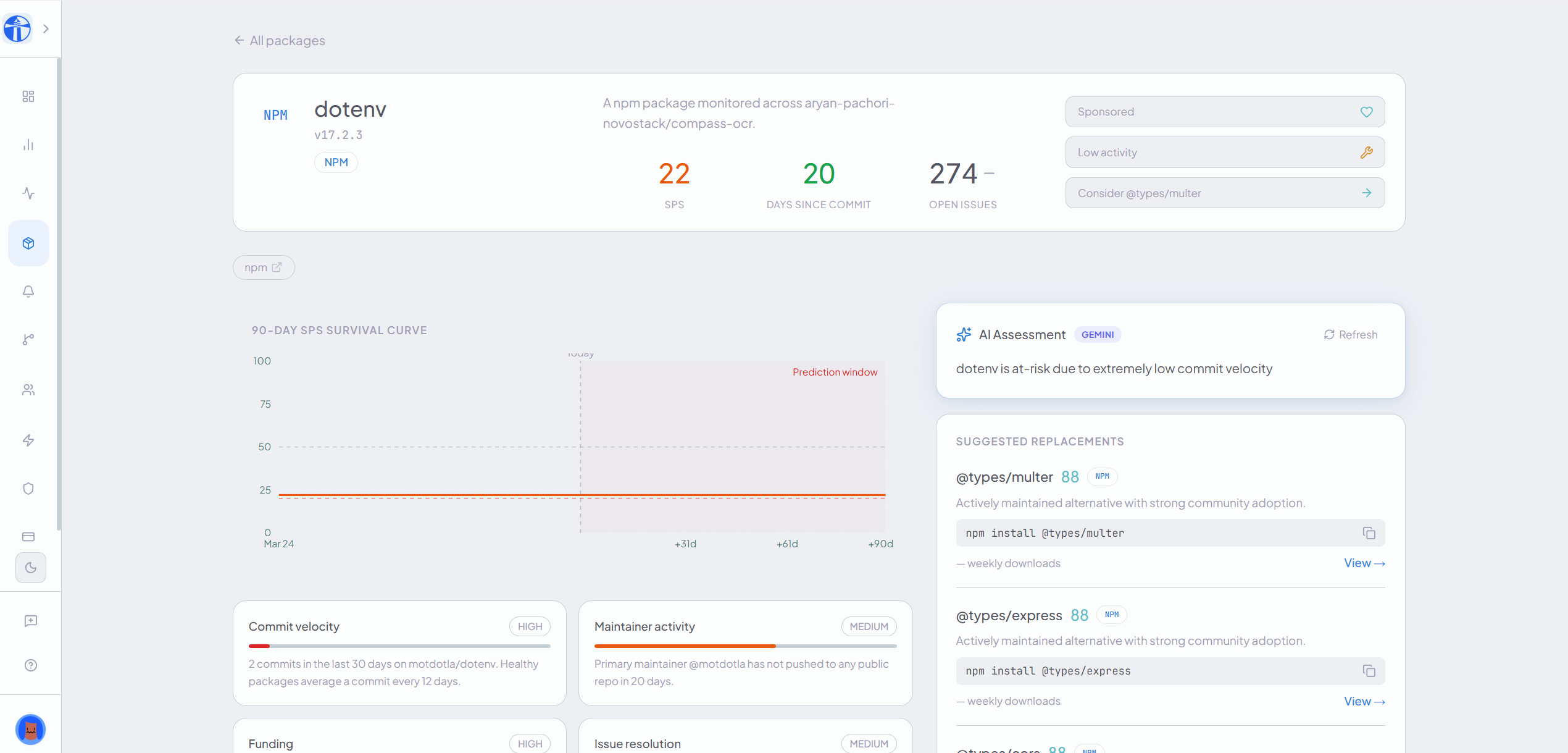Open the git branch icon in the sidebar

point(28,340)
